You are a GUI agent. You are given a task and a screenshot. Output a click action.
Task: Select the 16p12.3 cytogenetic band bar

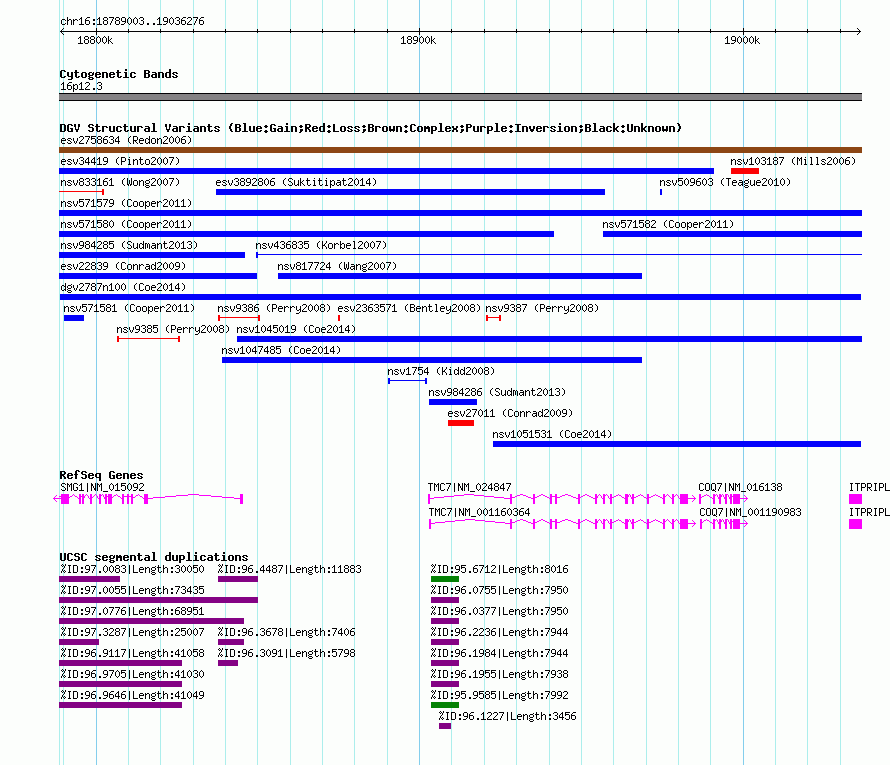[460, 97]
